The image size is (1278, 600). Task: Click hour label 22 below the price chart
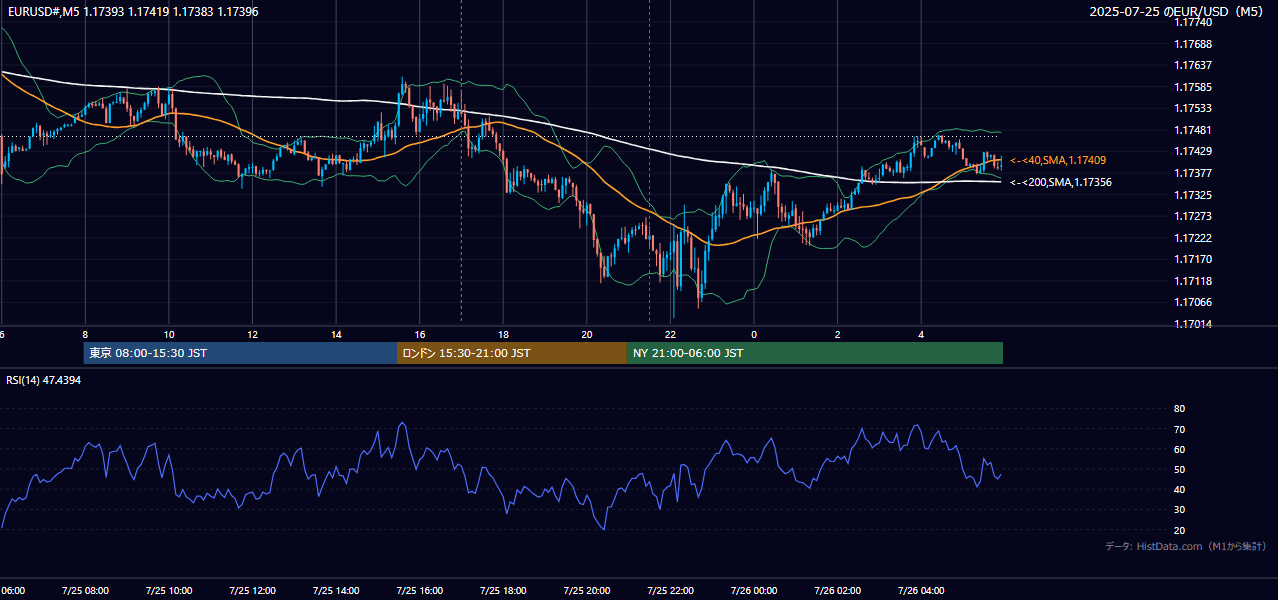pos(670,334)
